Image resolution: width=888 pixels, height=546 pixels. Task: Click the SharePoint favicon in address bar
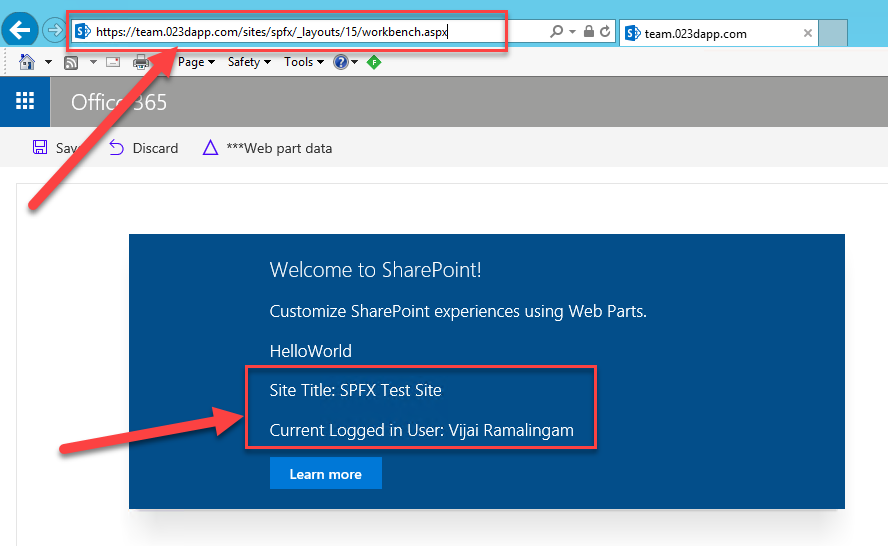click(83, 32)
